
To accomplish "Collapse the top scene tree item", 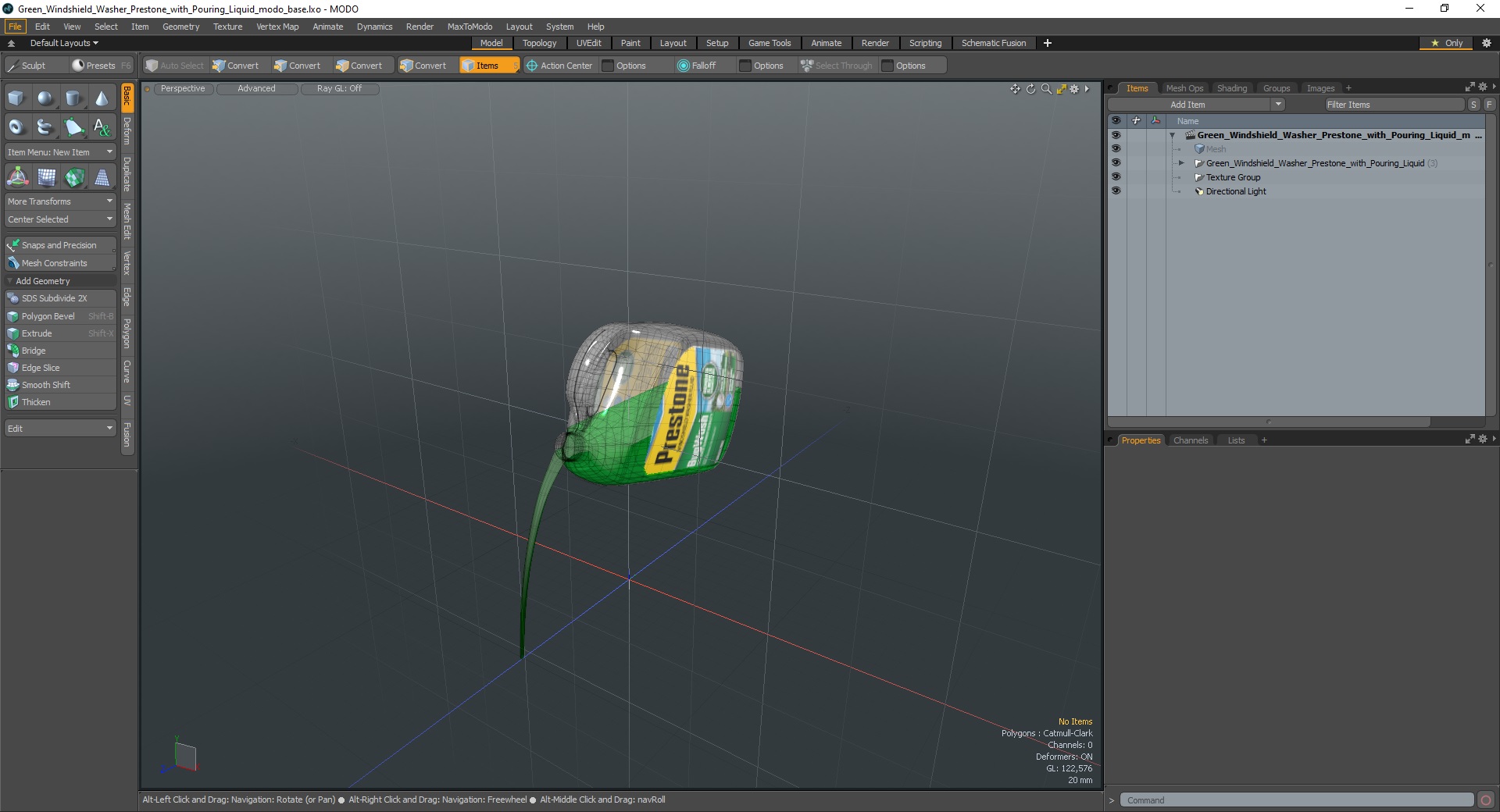I will [1172, 135].
